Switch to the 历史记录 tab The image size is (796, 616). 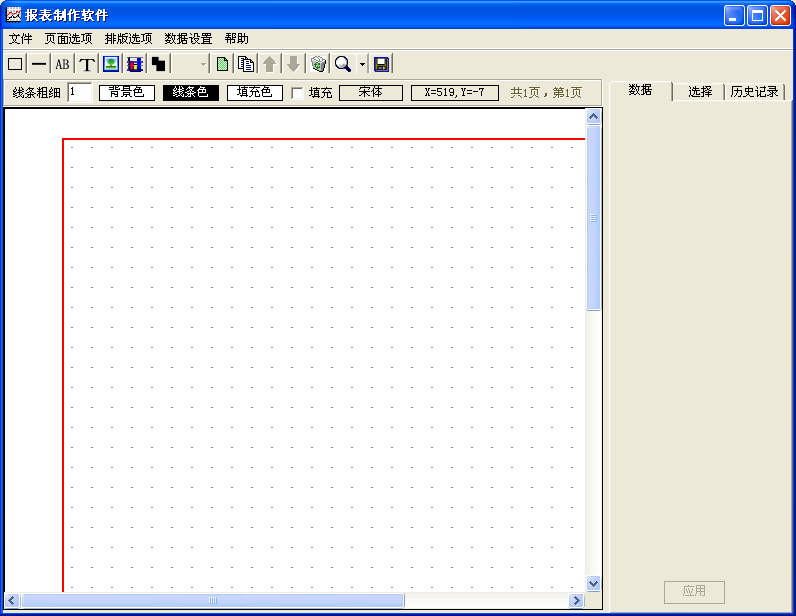(x=754, y=92)
